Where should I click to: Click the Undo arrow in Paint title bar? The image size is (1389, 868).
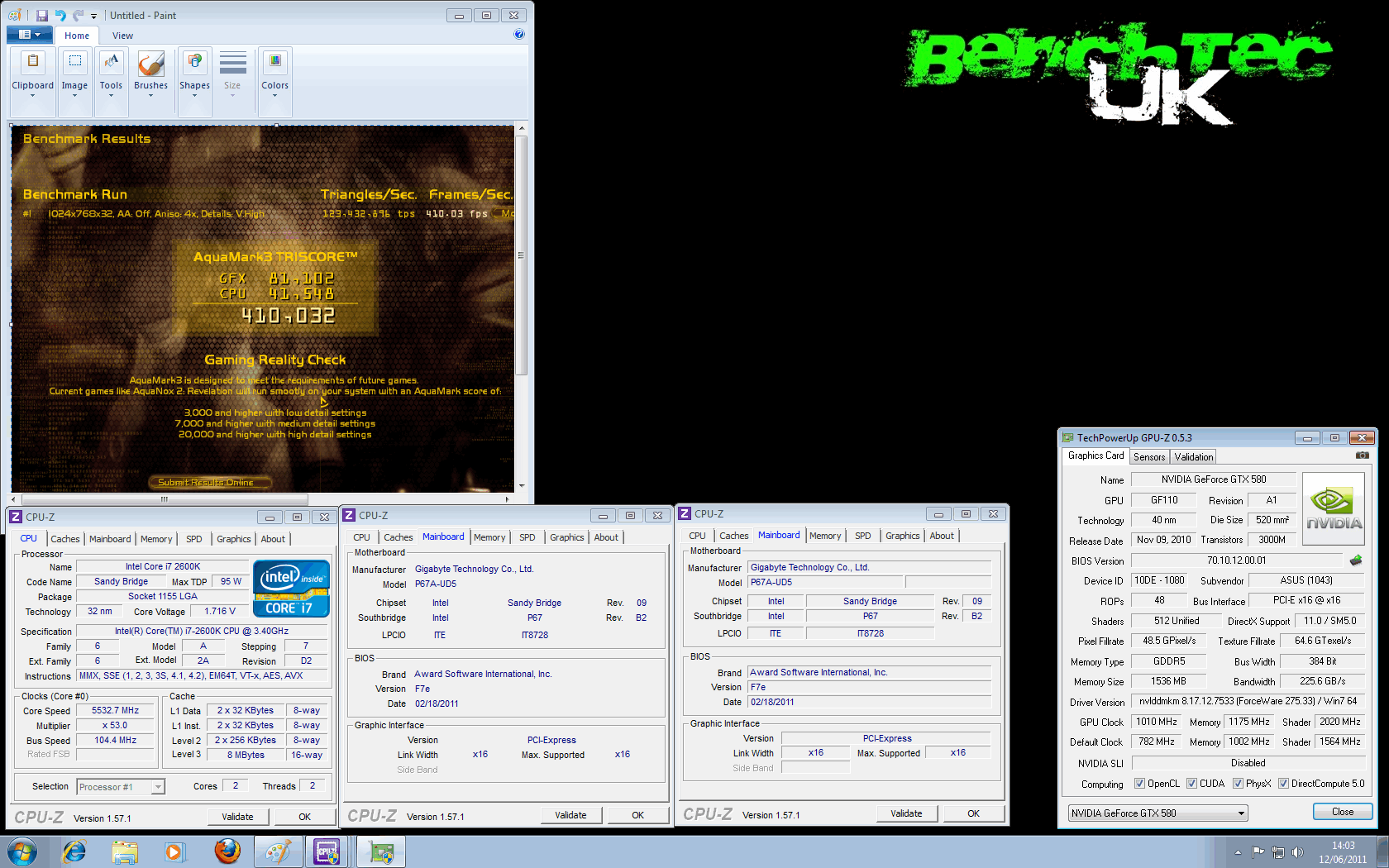pyautogui.click(x=60, y=15)
